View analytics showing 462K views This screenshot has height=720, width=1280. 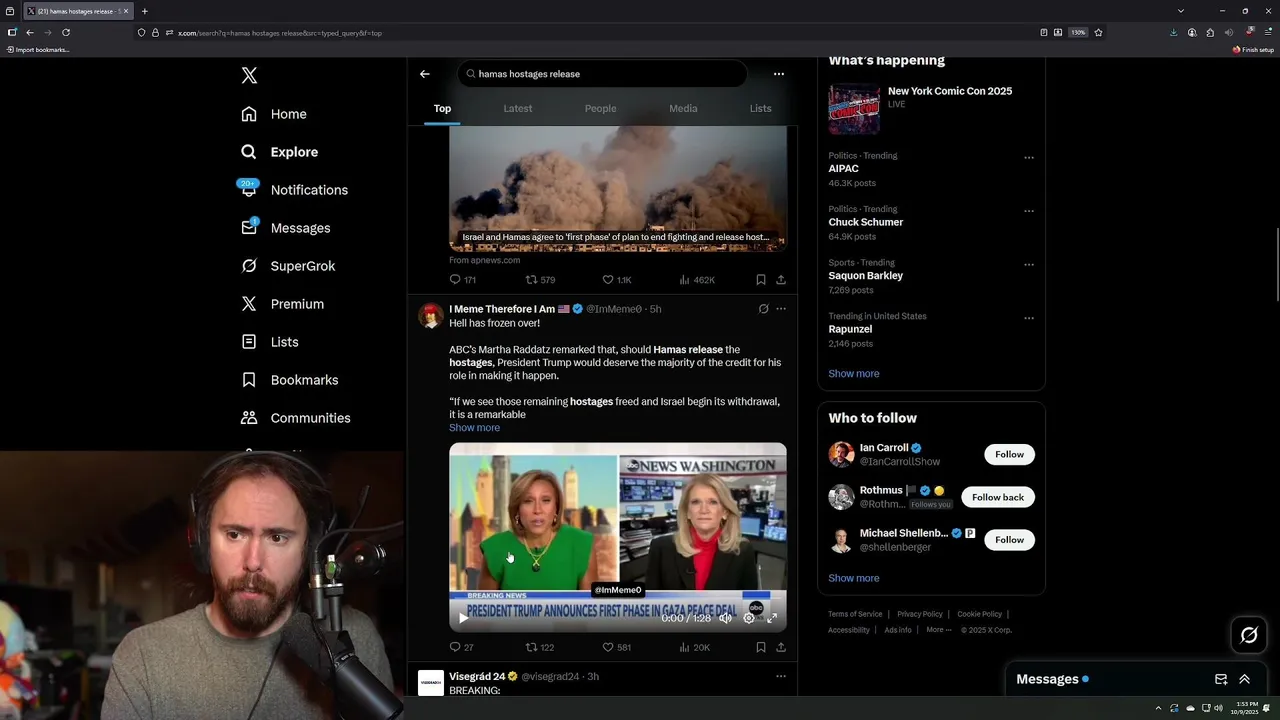(x=697, y=280)
